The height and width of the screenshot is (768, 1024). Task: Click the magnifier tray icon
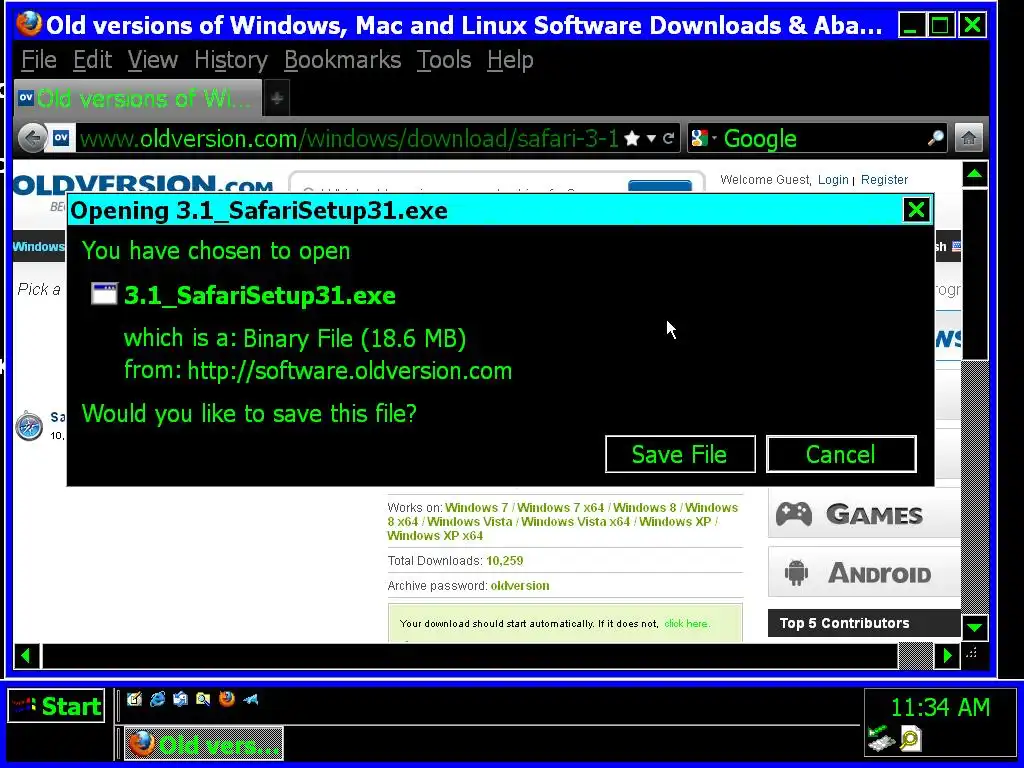pos(910,739)
